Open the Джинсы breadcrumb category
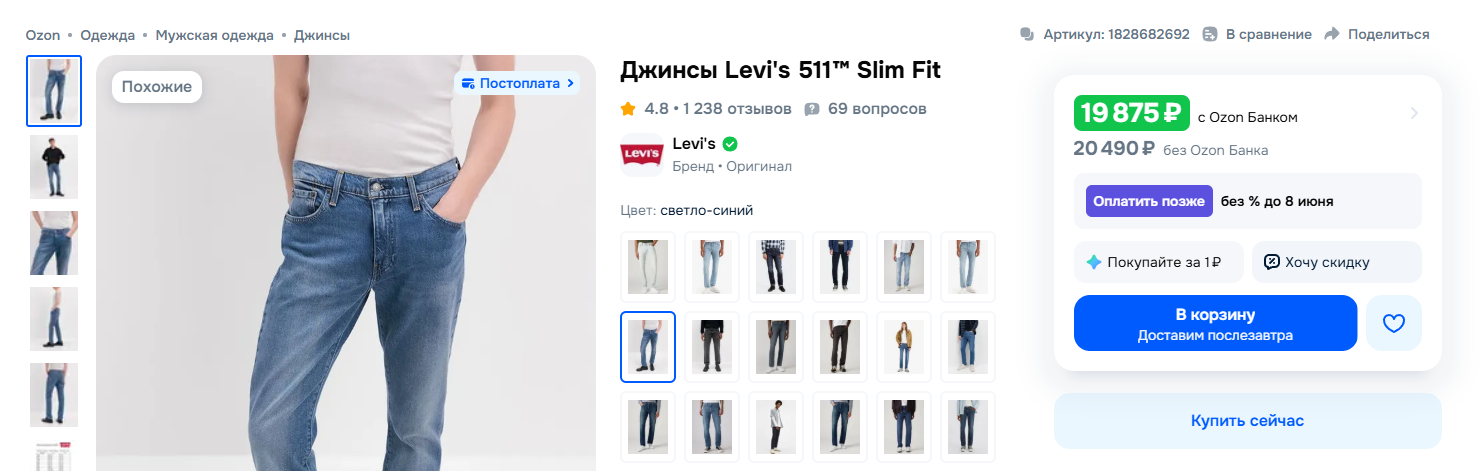Screen dimensions: 1481x471 click(321, 35)
